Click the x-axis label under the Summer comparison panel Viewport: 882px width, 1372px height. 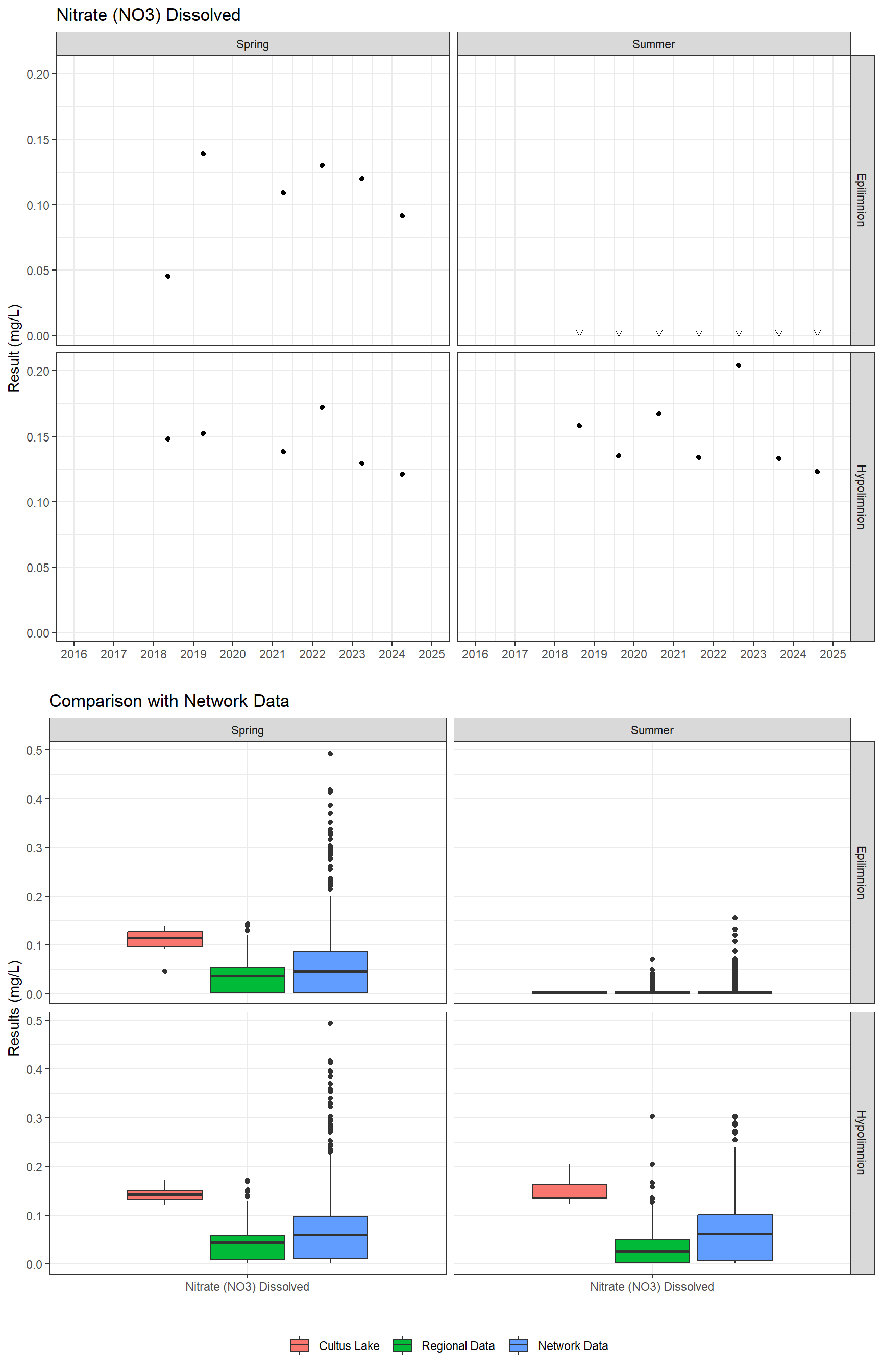(652, 1287)
